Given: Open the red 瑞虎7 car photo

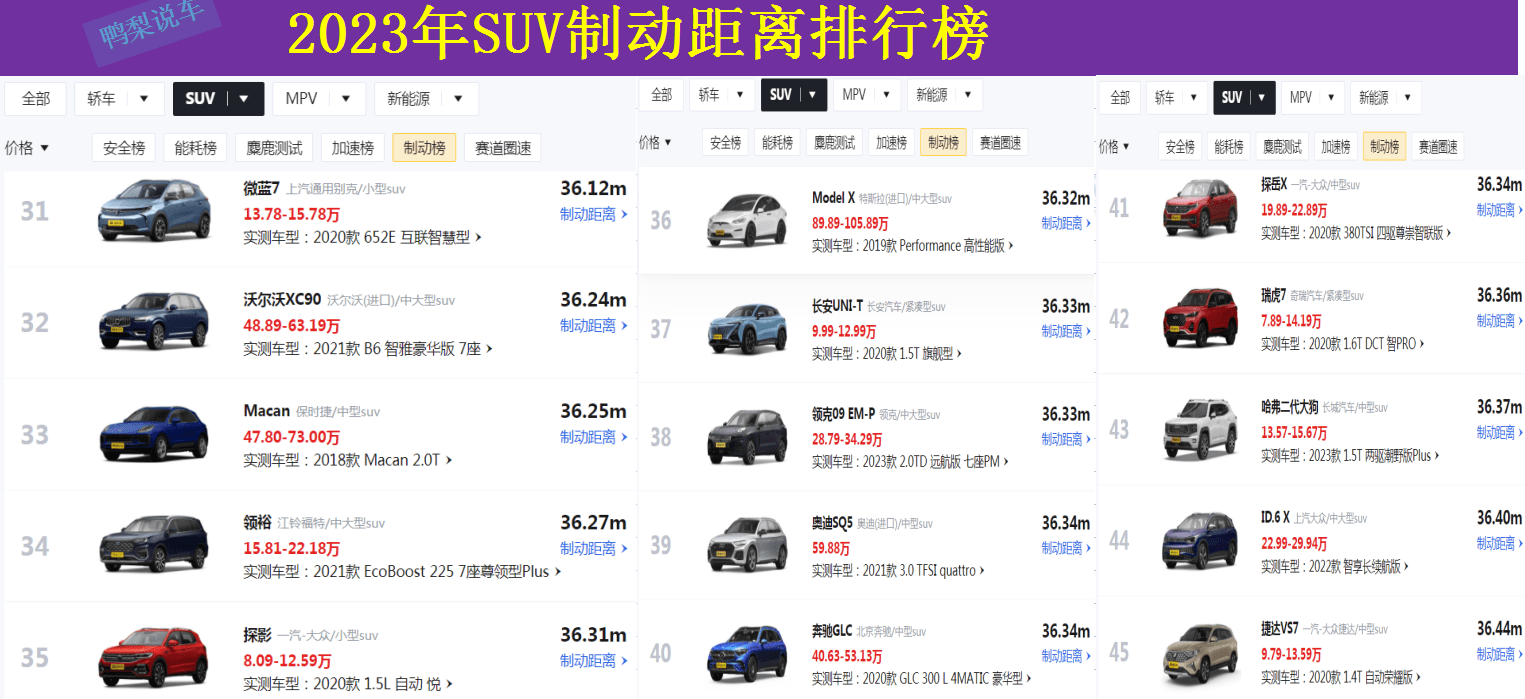Looking at the screenshot, I should tap(1200, 318).
